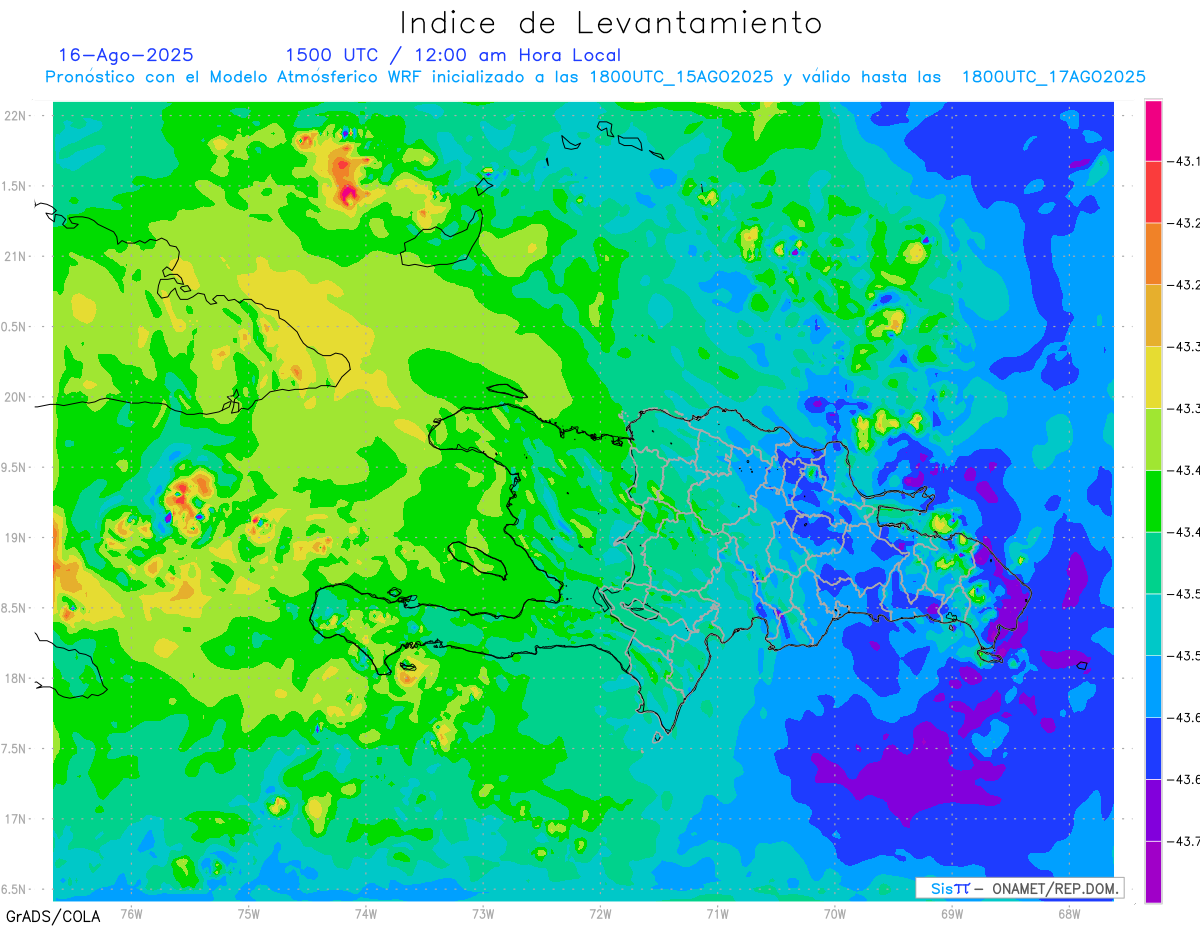Click the "70W" longitude label

coord(835,914)
